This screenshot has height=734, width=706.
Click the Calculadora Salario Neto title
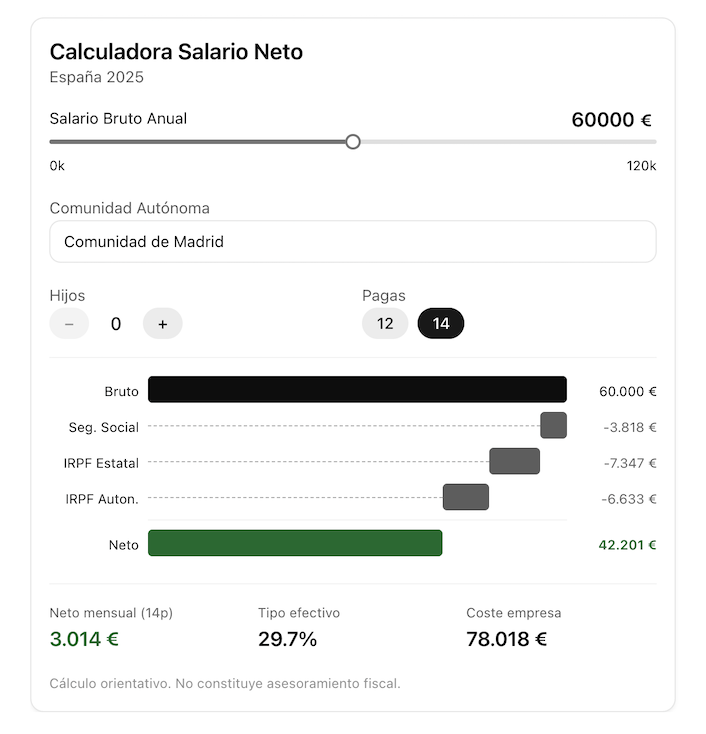[176, 52]
